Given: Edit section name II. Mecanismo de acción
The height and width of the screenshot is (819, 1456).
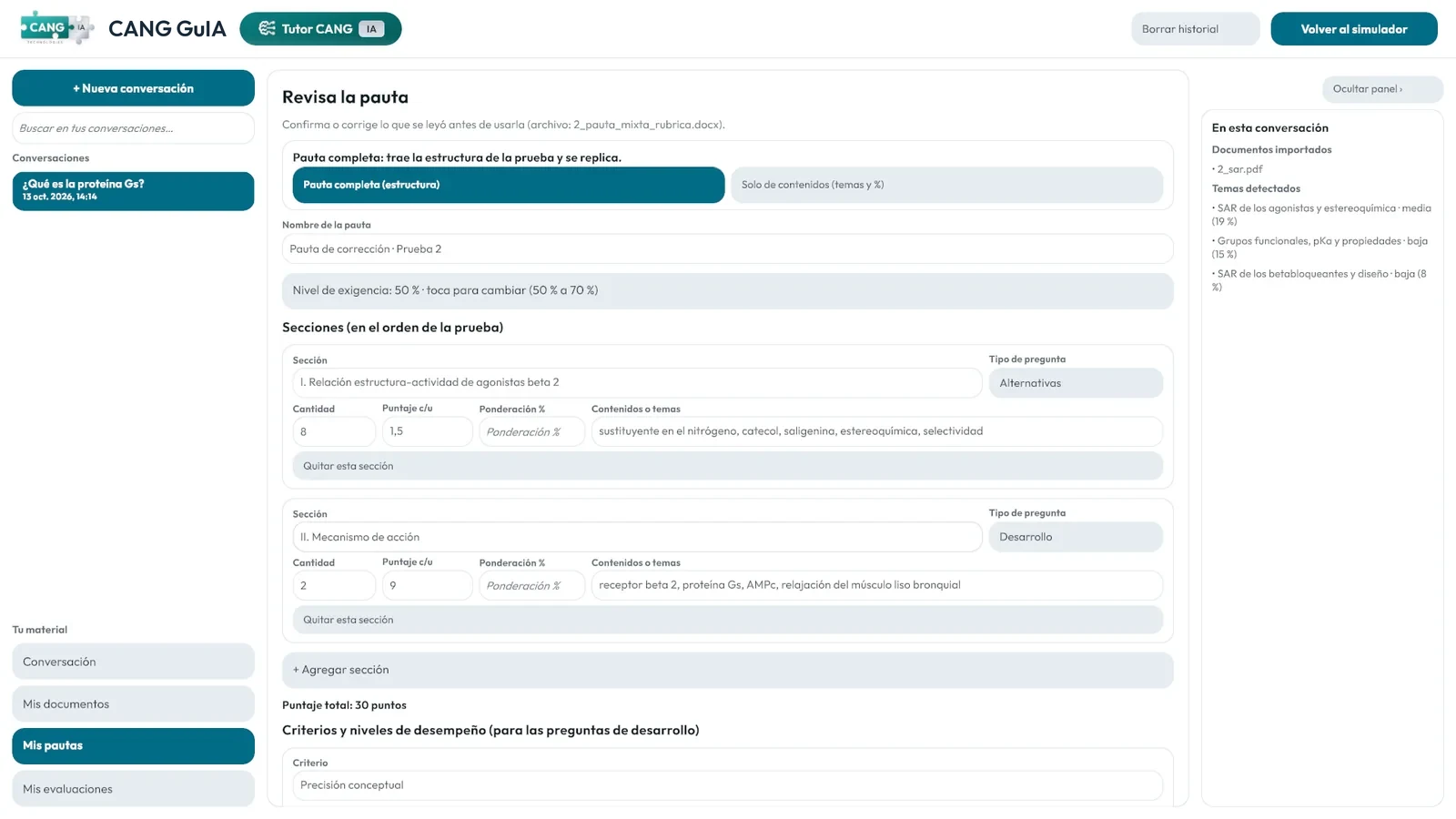Looking at the screenshot, I should (637, 537).
